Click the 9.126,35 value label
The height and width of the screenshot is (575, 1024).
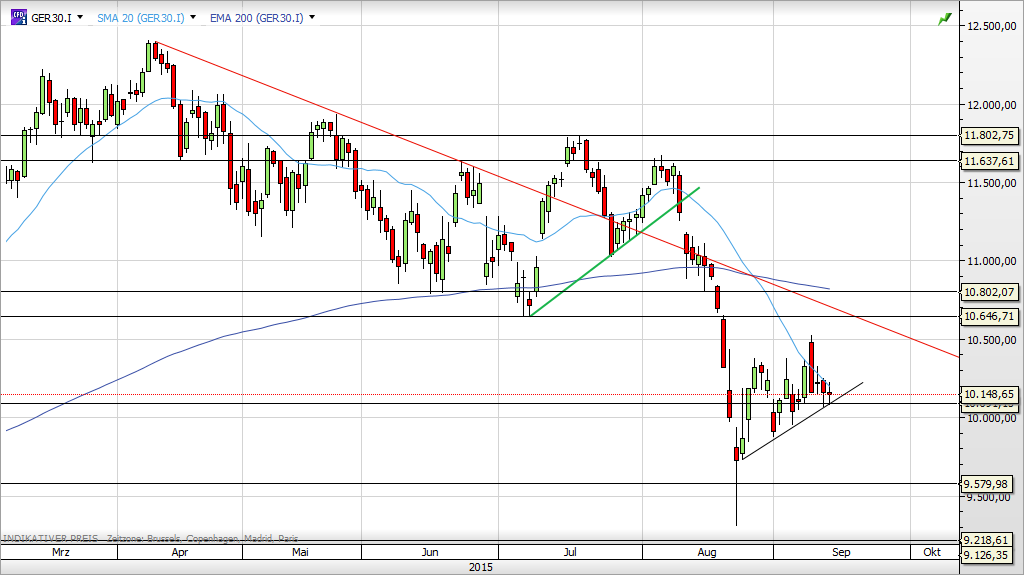click(986, 555)
